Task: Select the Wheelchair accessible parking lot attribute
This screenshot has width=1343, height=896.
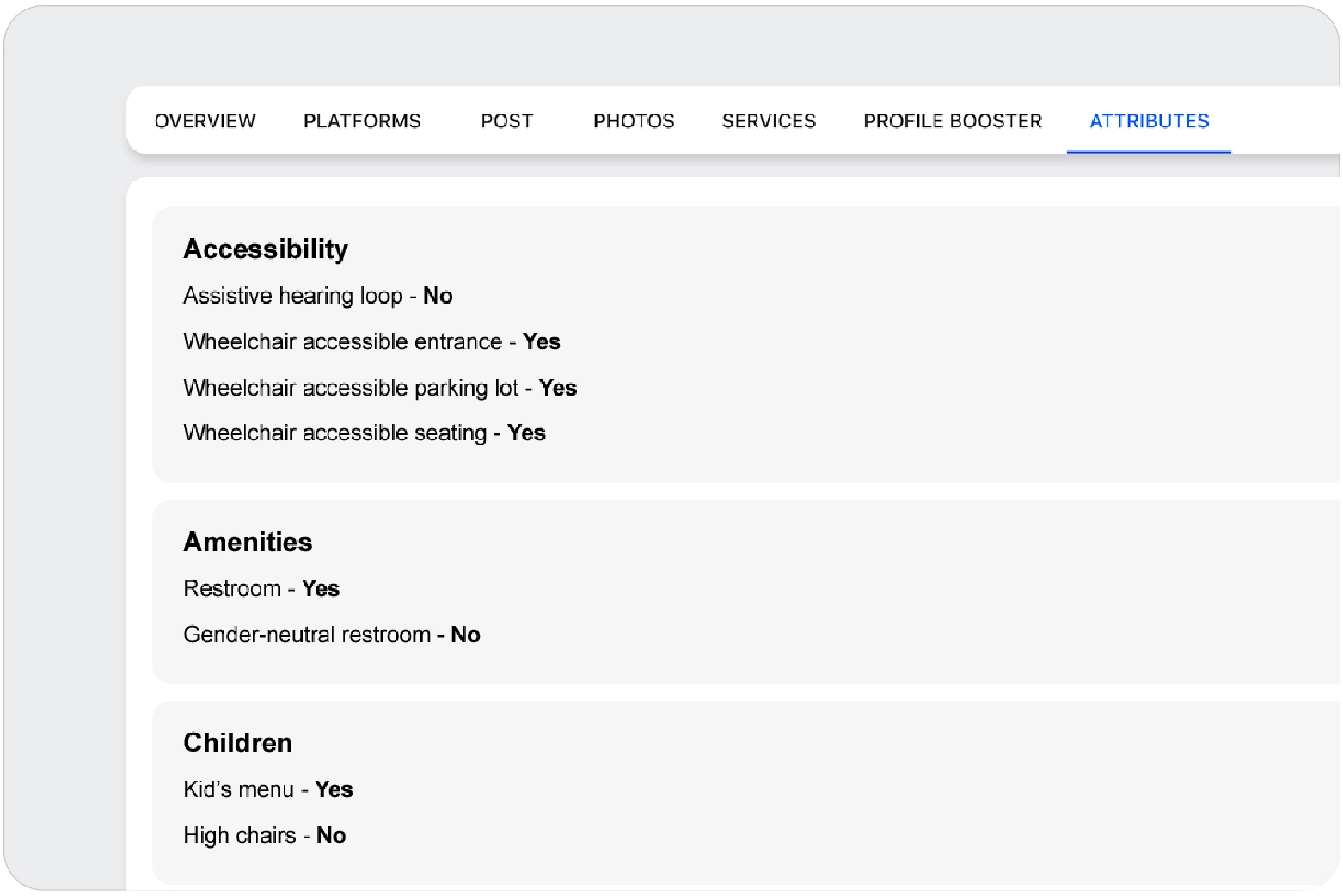Action: 351,389
